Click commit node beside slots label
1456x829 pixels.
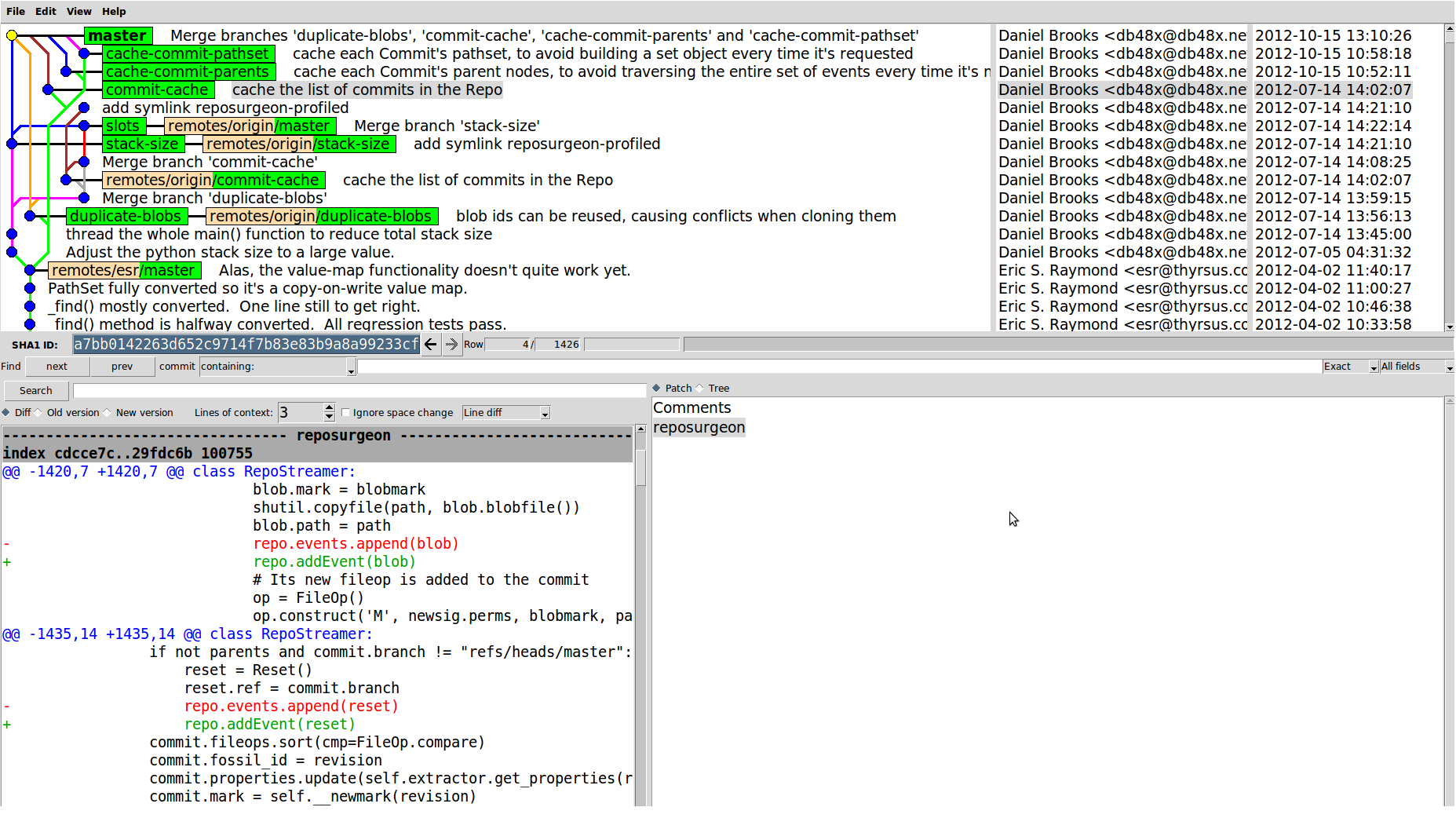tap(84, 126)
